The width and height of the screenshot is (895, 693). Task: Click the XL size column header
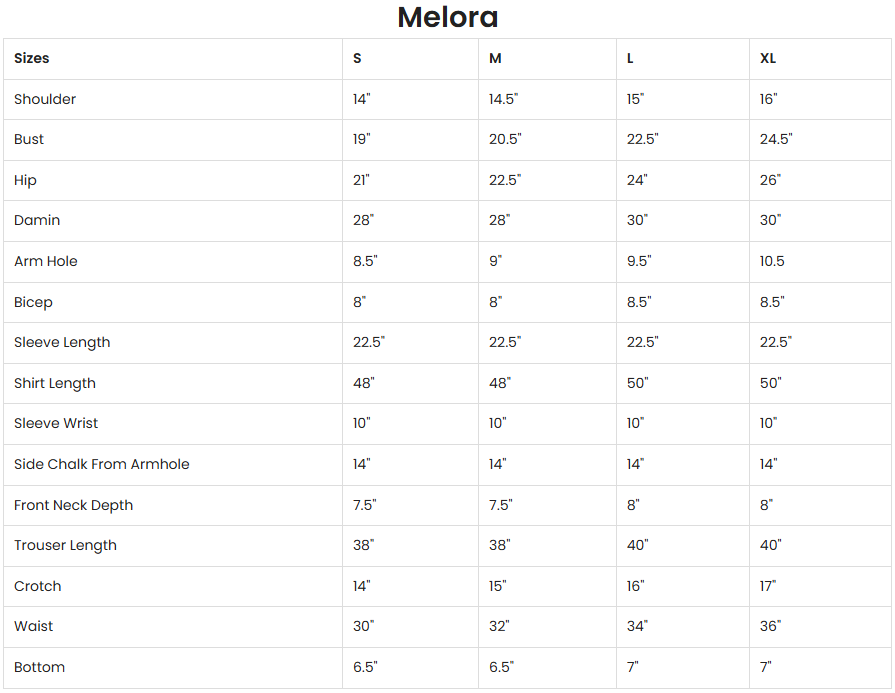pos(768,58)
